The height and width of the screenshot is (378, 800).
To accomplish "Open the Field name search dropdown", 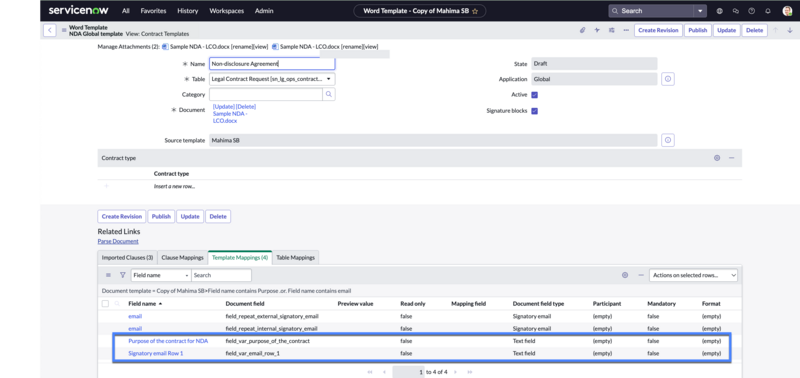I will 161,275.
